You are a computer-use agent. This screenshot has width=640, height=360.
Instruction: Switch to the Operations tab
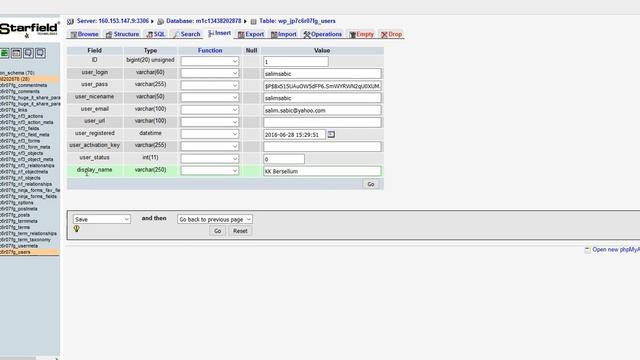[x=322, y=34]
